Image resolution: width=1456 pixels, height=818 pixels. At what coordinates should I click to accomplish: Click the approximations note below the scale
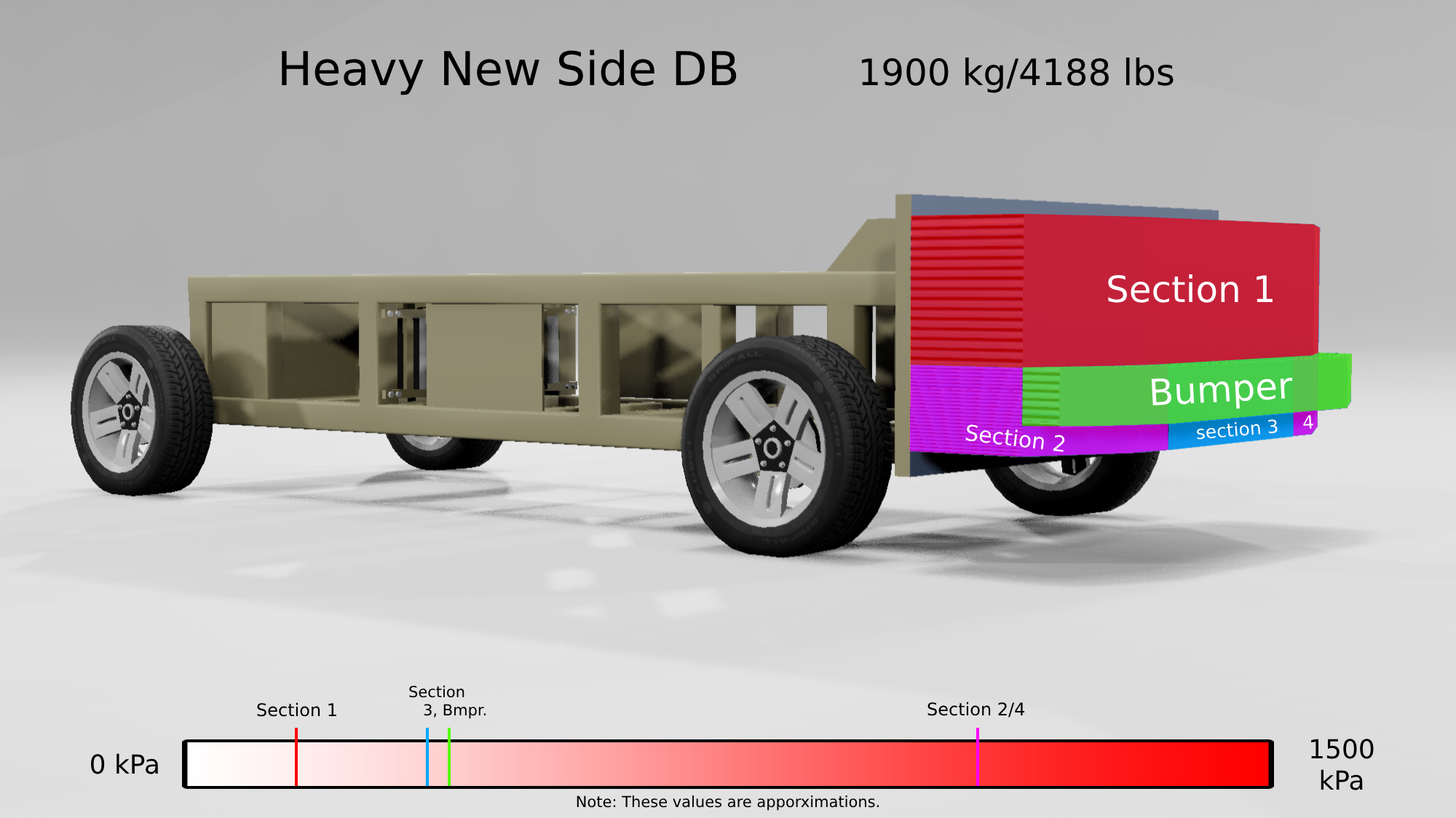(727, 802)
